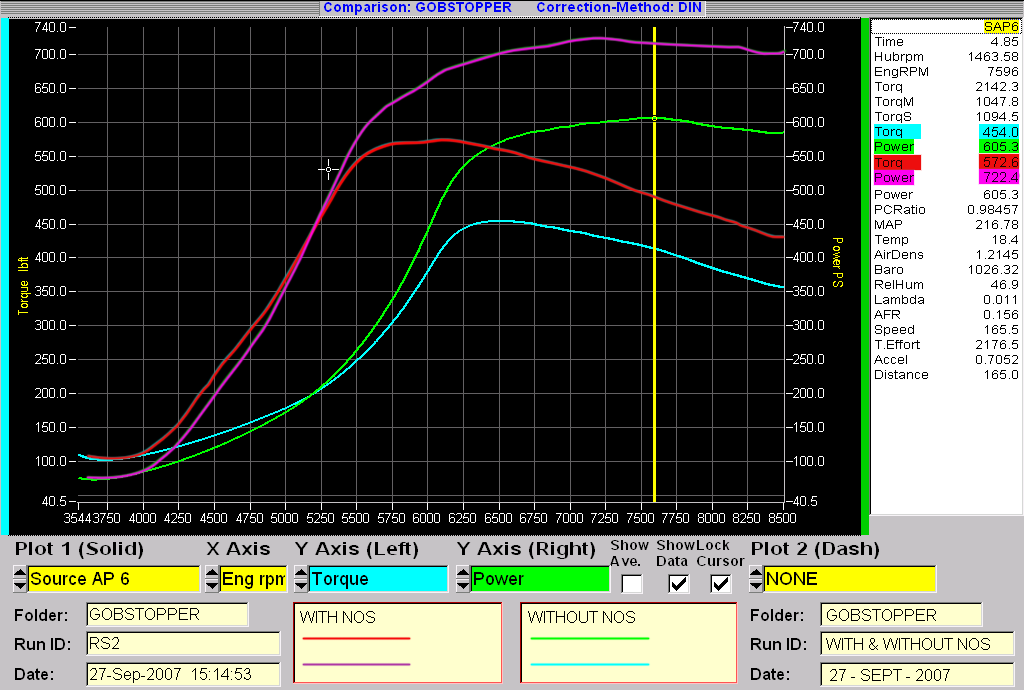Toggle the Lock Cursor checkbox
This screenshot has height=690, width=1024.
tap(720, 584)
